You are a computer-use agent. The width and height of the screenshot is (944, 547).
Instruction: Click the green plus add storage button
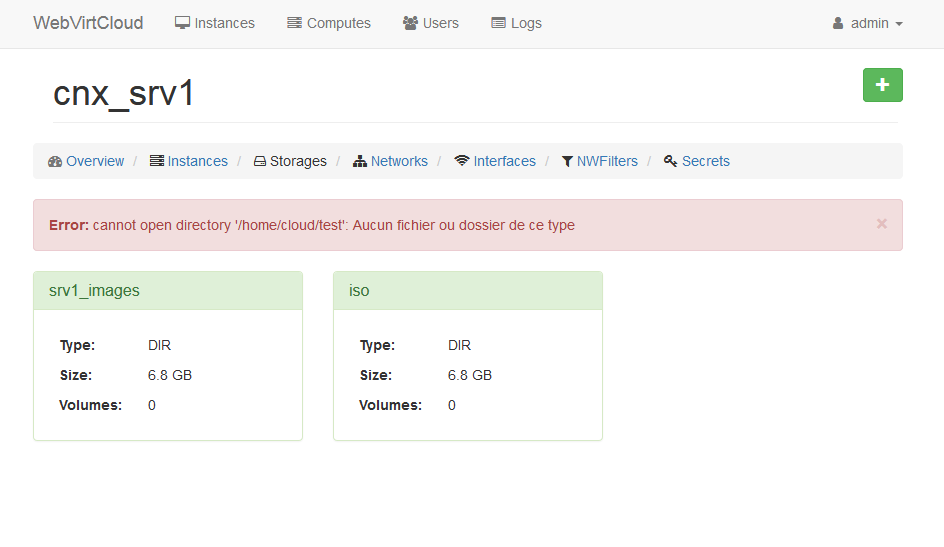(x=882, y=85)
